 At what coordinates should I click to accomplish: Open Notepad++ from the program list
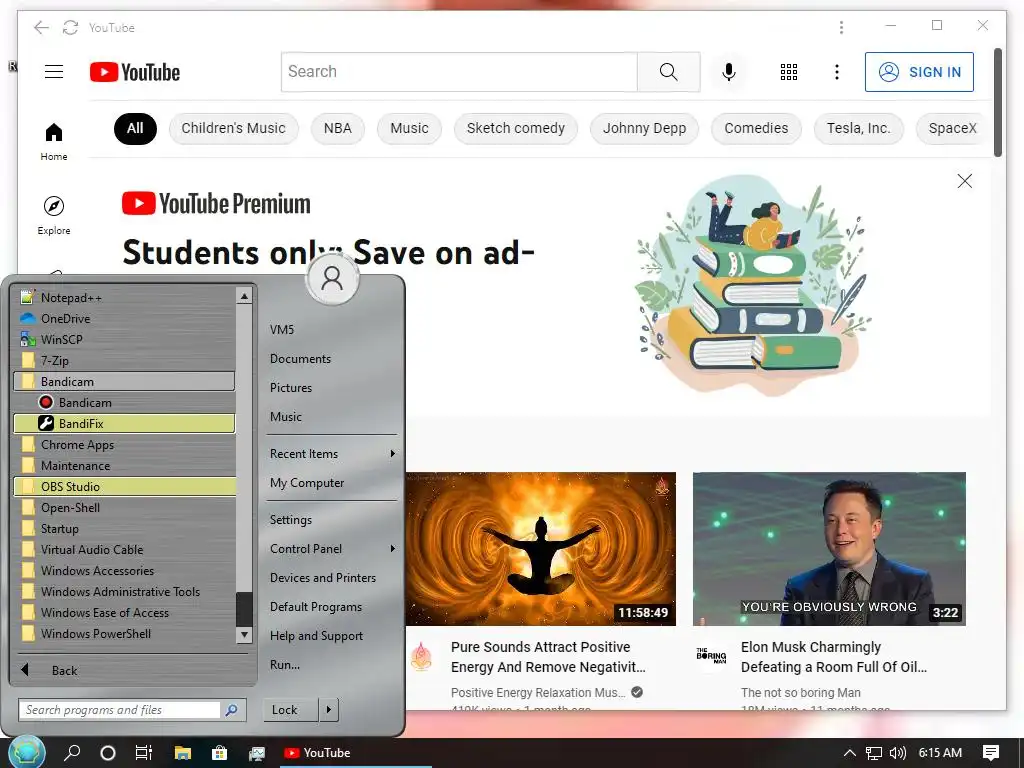(x=124, y=298)
